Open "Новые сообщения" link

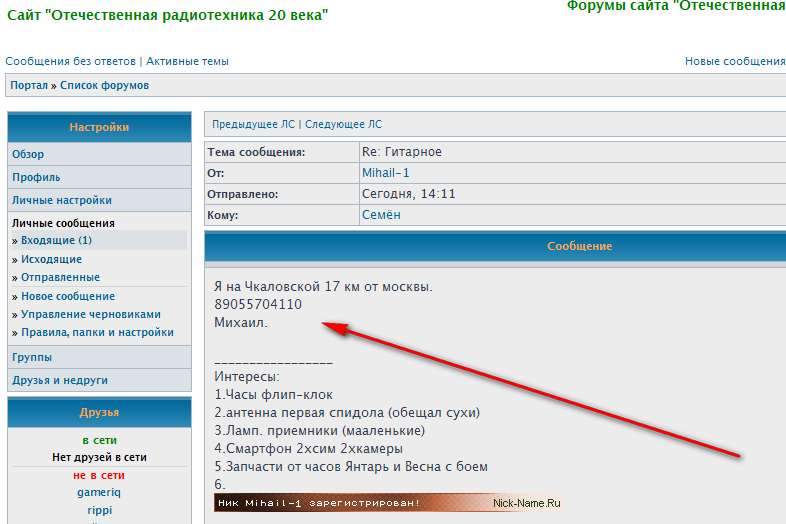(735, 61)
